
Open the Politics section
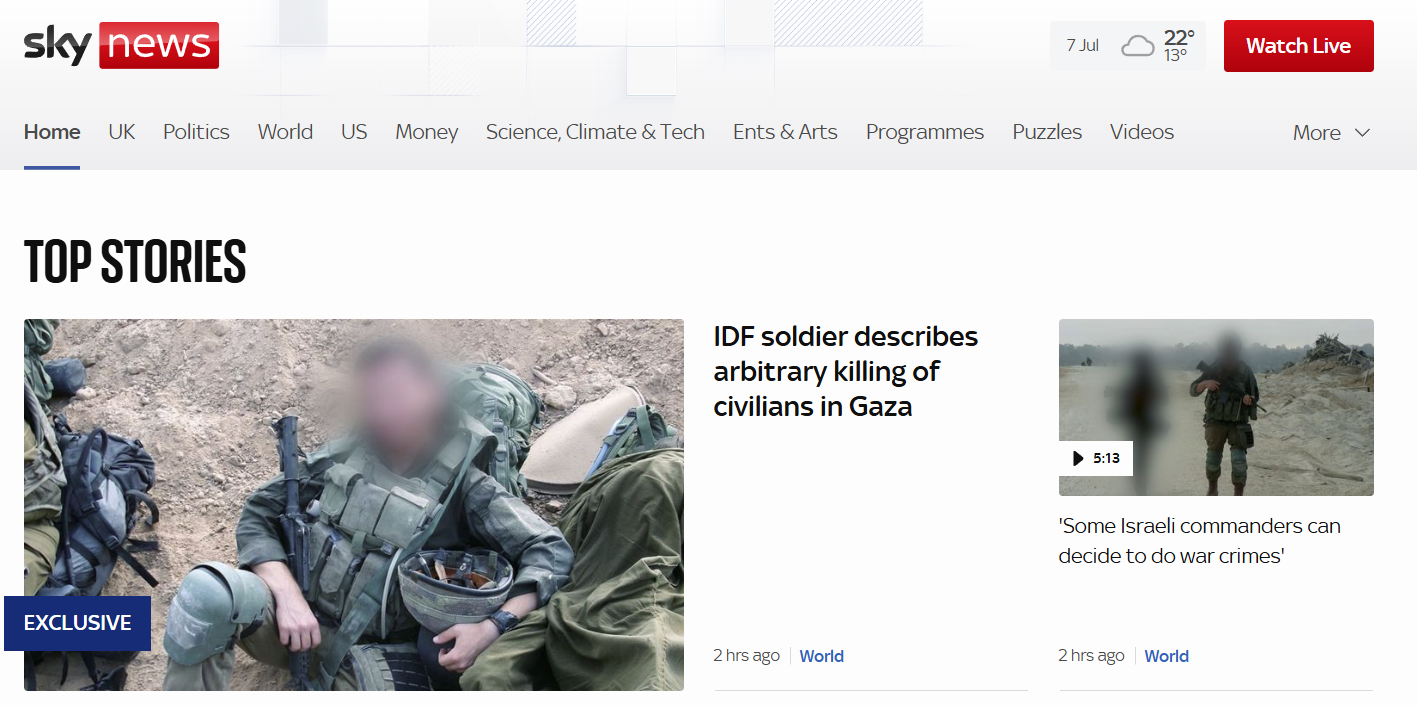click(196, 132)
